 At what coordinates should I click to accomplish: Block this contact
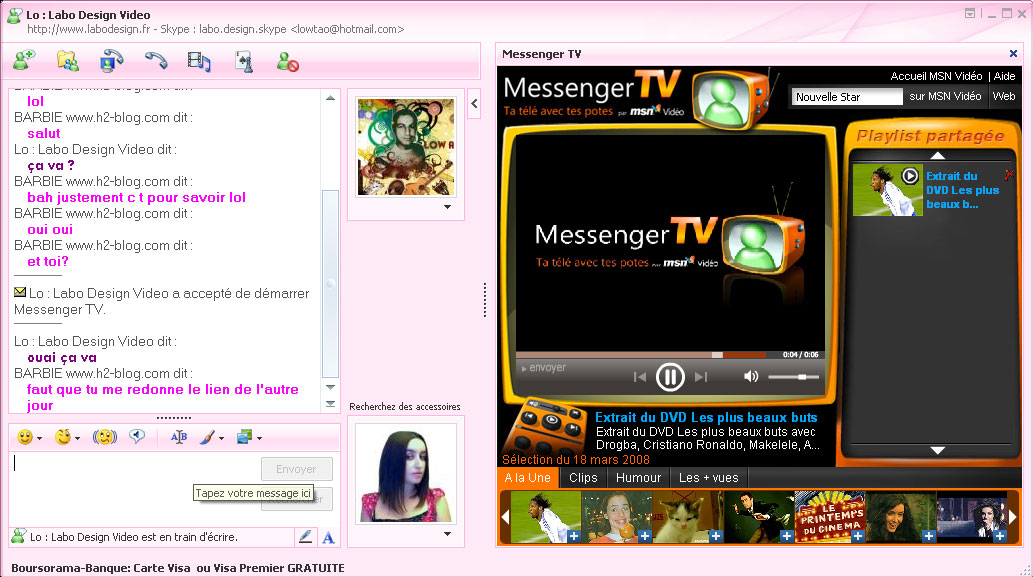(x=288, y=62)
